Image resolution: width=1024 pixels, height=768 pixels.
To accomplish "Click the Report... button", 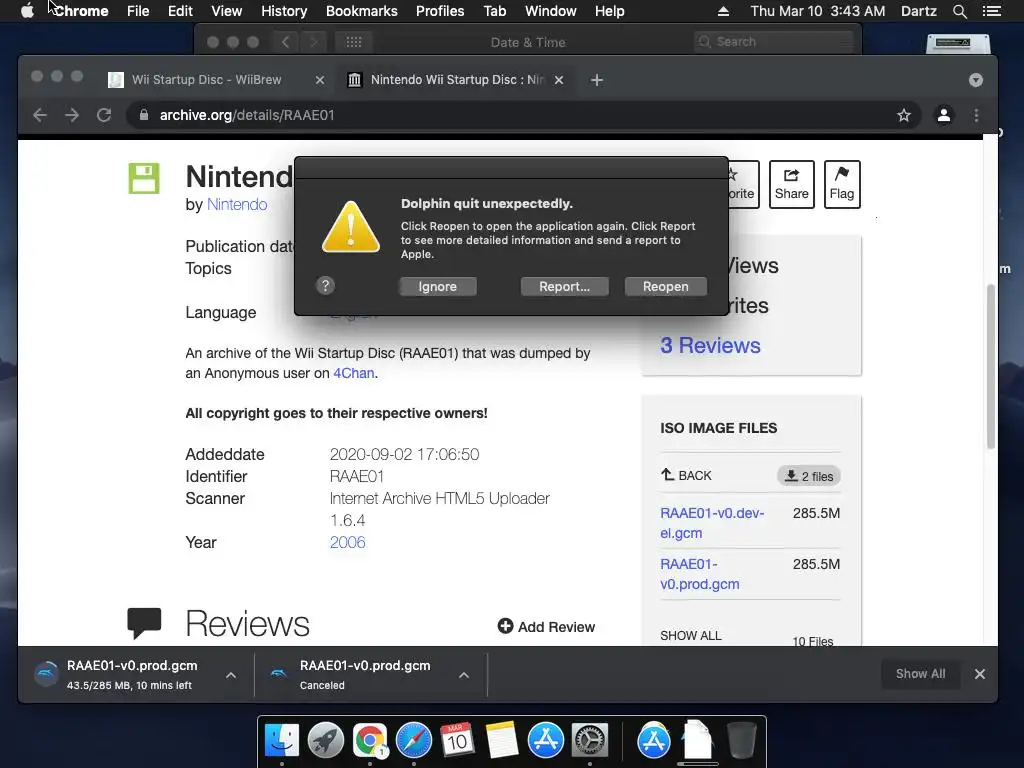I will pyautogui.click(x=564, y=287).
